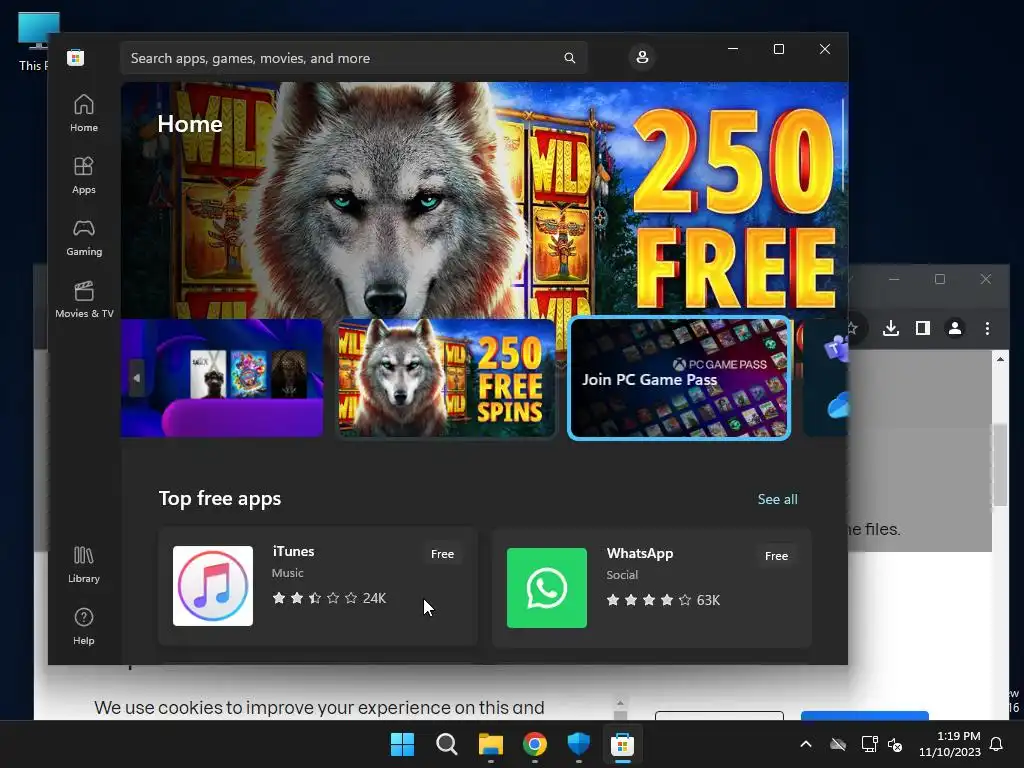Open Windows Security shield in taskbar
The image size is (1024, 768).
pyautogui.click(x=579, y=744)
